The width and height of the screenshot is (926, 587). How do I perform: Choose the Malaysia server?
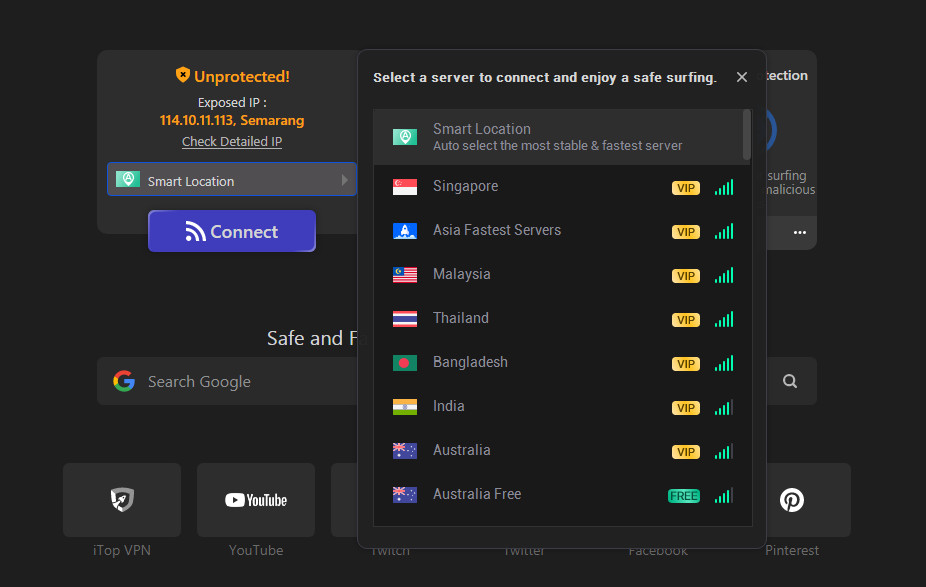pos(562,275)
